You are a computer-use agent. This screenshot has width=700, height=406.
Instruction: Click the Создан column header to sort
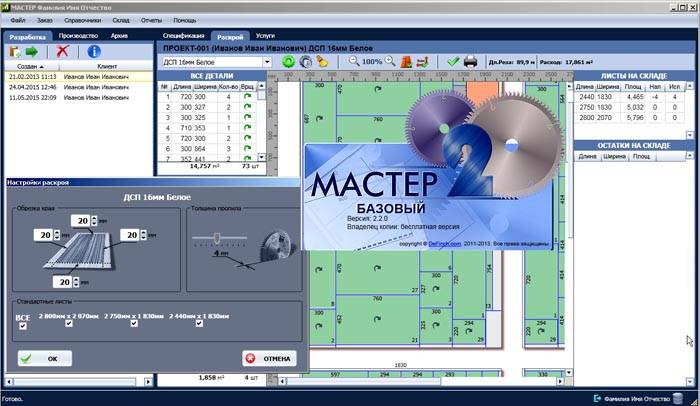point(29,64)
